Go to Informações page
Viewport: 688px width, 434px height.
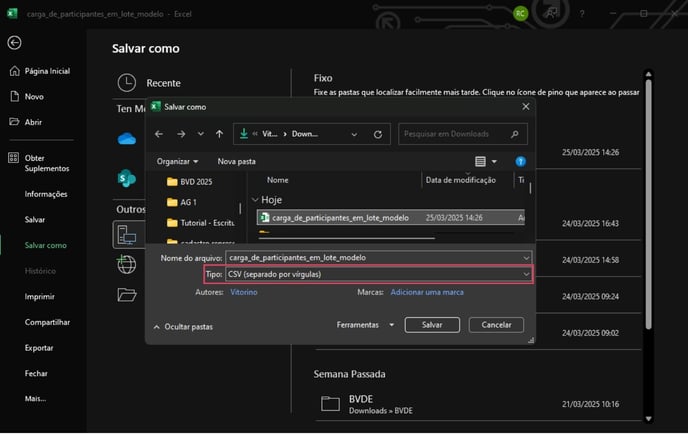pos(46,194)
